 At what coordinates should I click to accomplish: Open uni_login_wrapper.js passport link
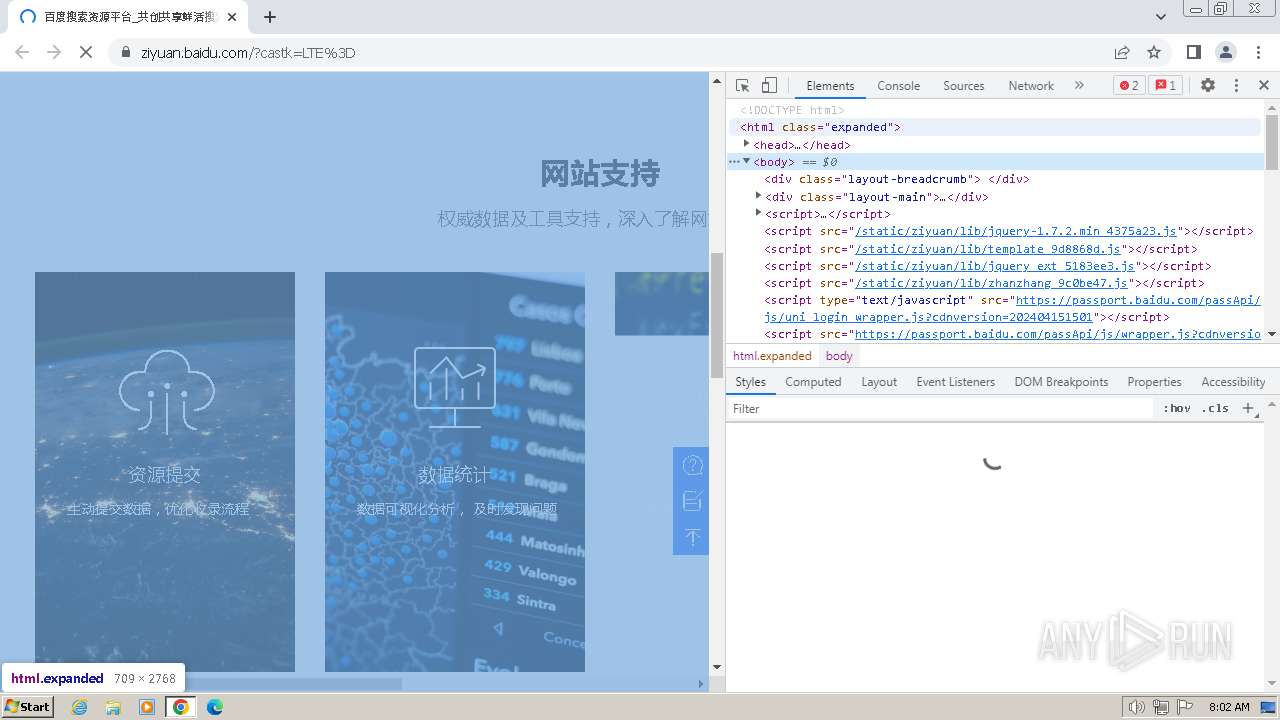click(1010, 309)
